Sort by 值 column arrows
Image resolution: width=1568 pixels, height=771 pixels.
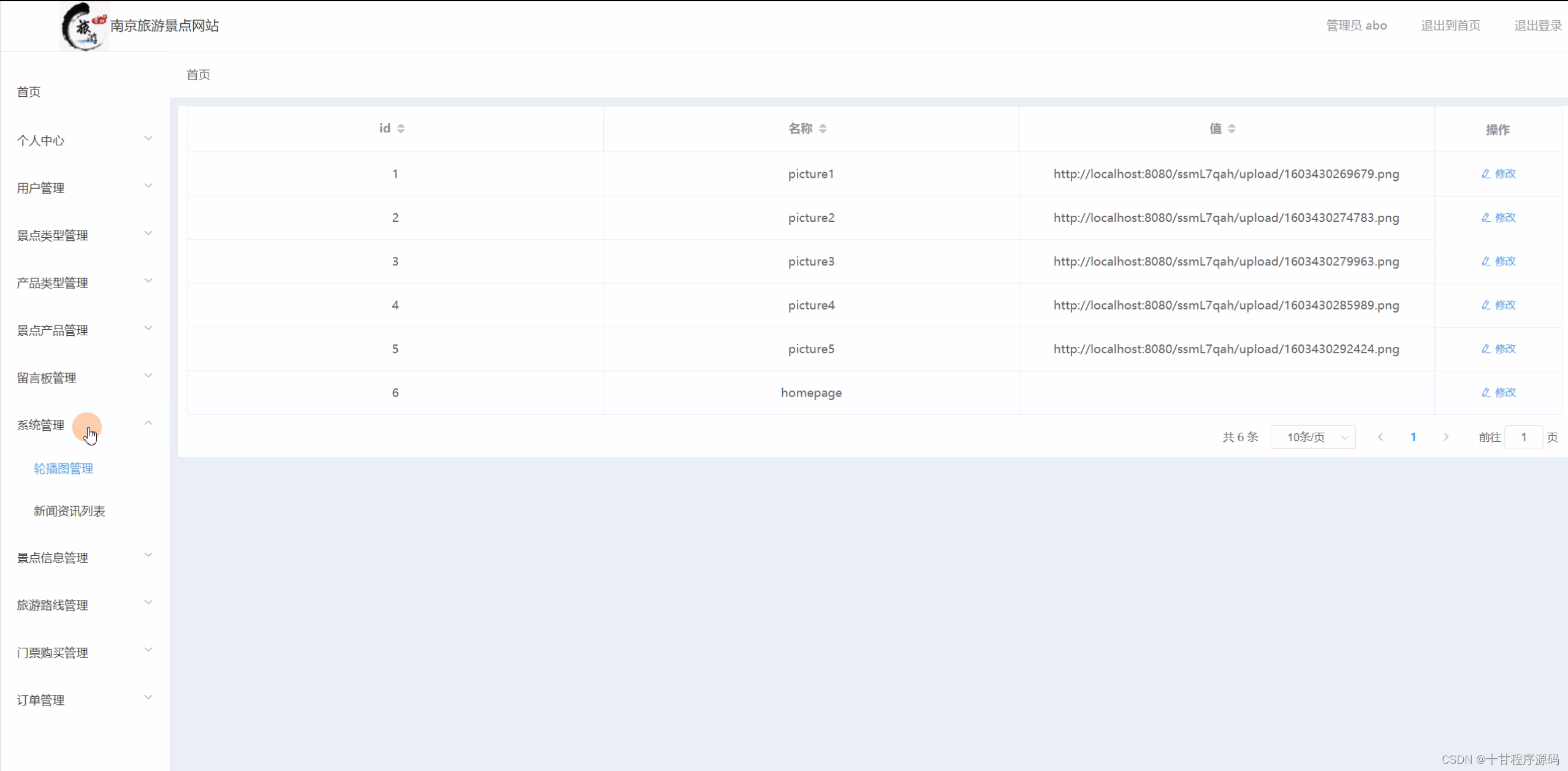pyautogui.click(x=1231, y=129)
